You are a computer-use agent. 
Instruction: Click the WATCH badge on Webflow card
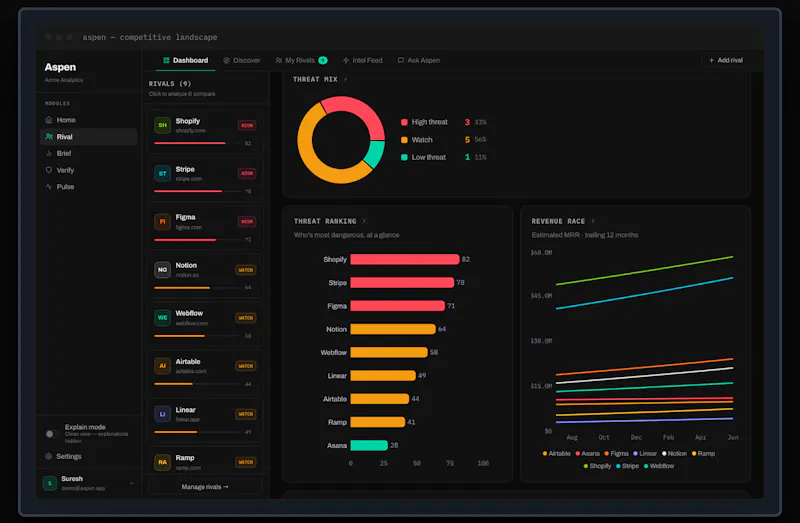coord(245,318)
